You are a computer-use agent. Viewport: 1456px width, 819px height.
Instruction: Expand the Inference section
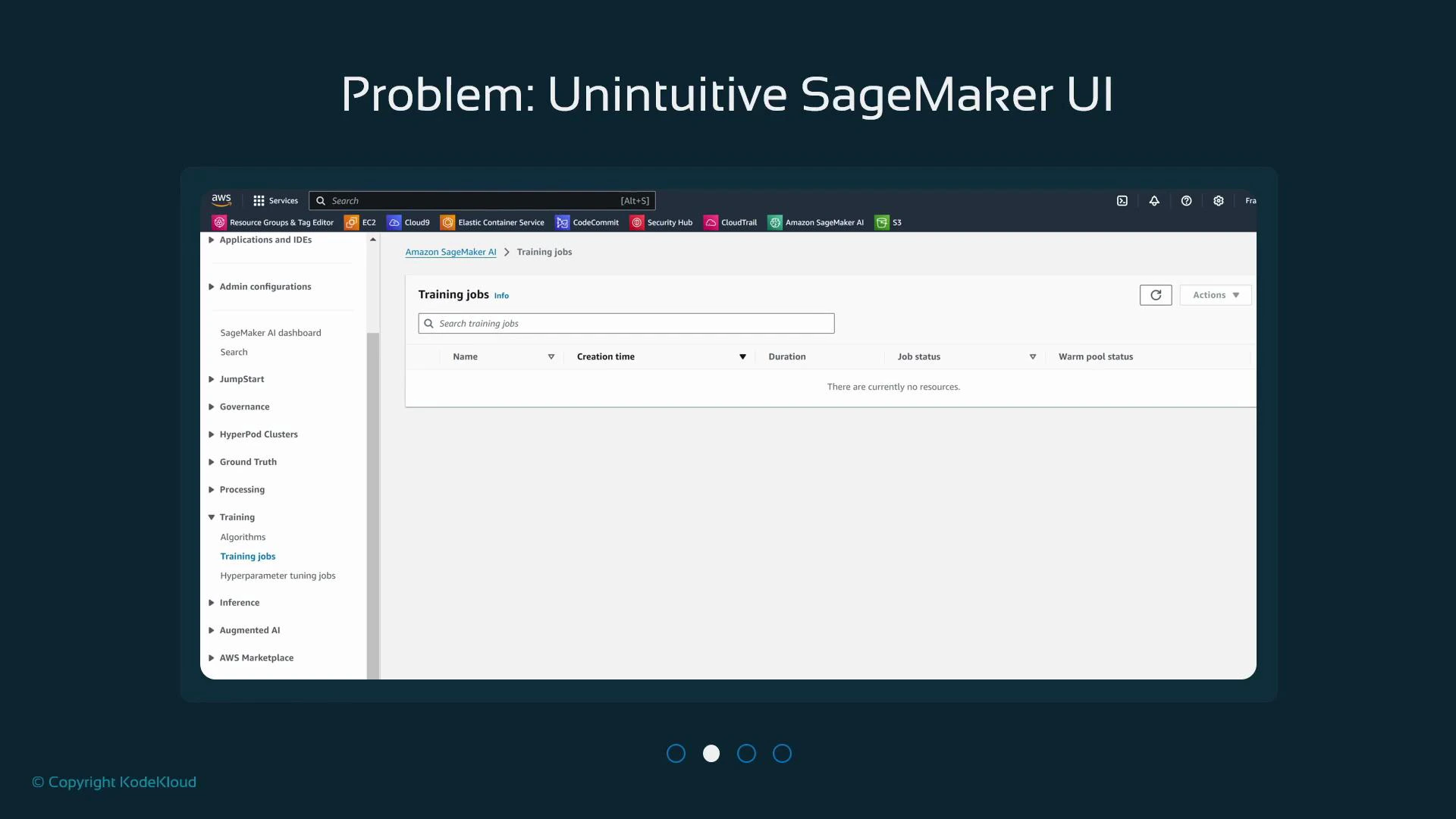[x=211, y=602]
